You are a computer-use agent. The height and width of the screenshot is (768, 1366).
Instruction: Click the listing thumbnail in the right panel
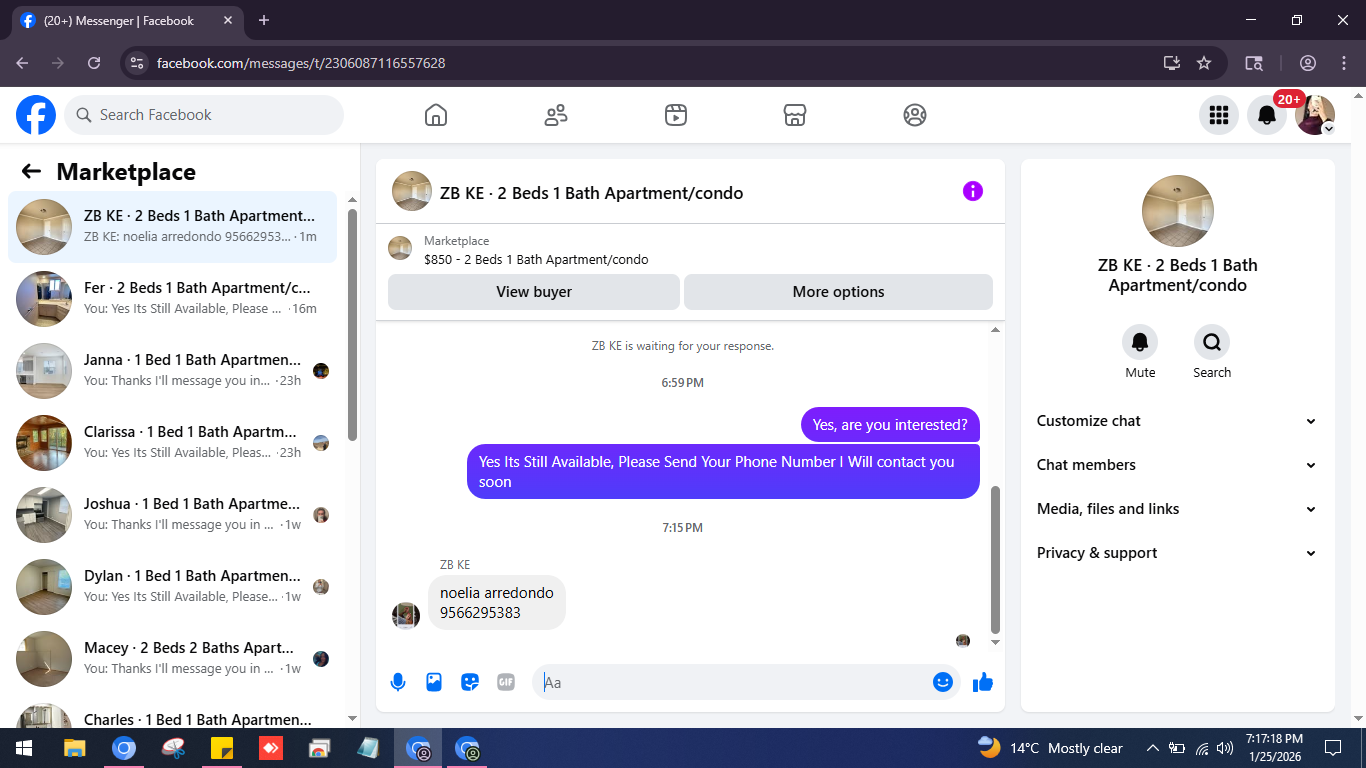(1178, 211)
